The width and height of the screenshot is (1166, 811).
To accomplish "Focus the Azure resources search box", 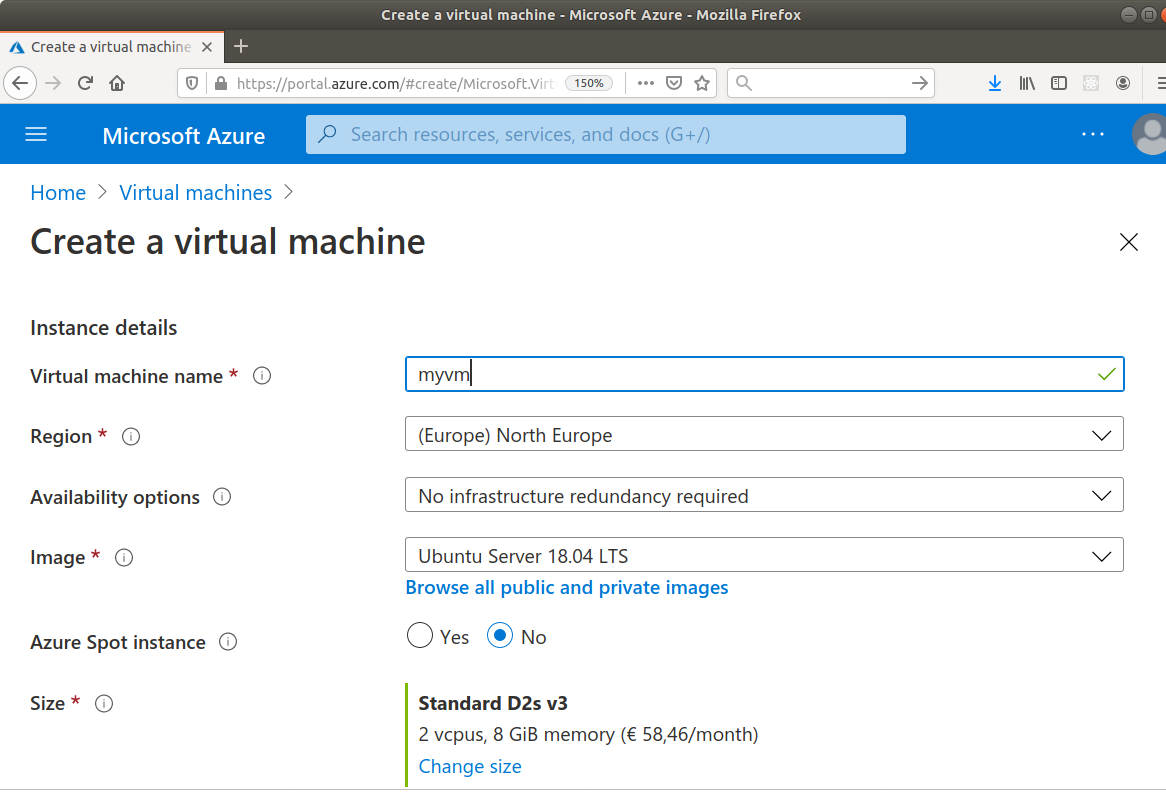I will tap(605, 135).
